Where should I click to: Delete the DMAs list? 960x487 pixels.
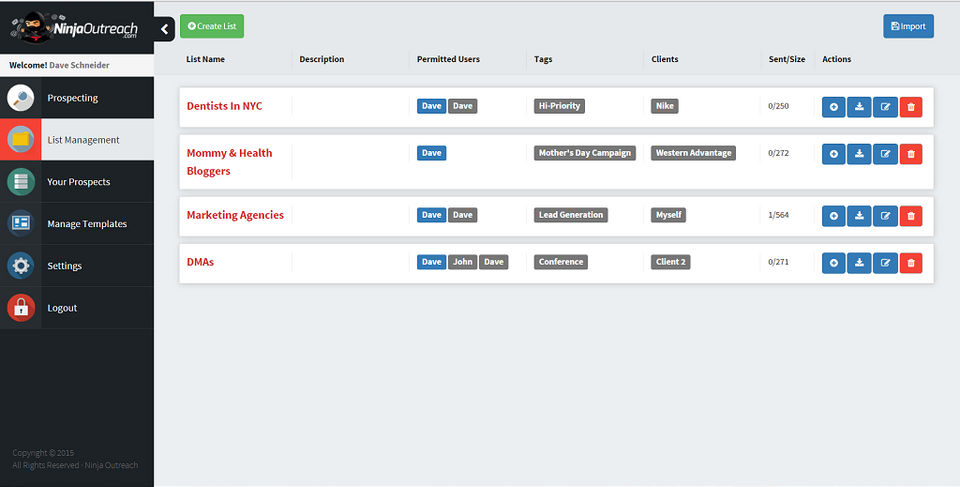[911, 263]
